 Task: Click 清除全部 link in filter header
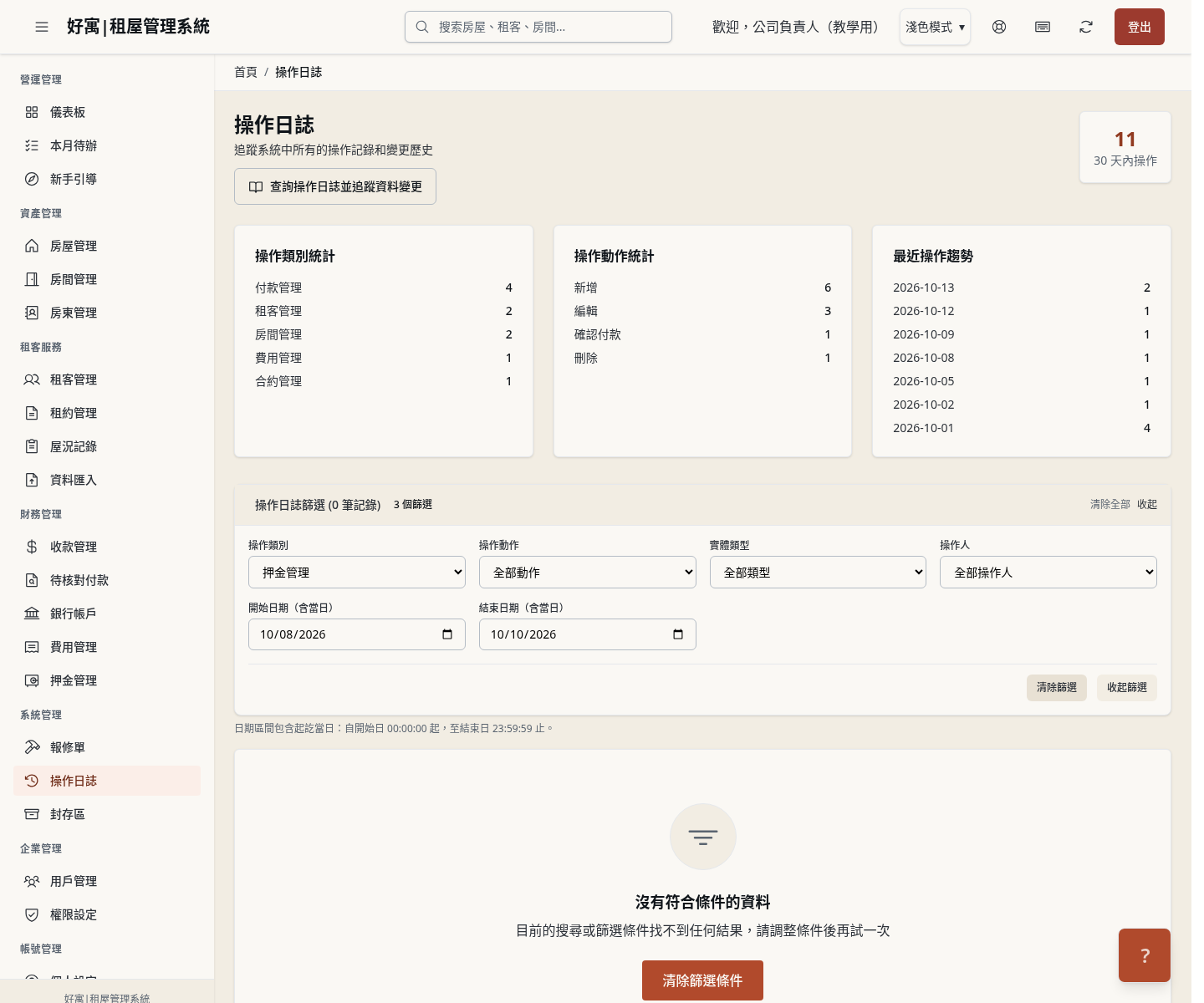tap(1110, 505)
